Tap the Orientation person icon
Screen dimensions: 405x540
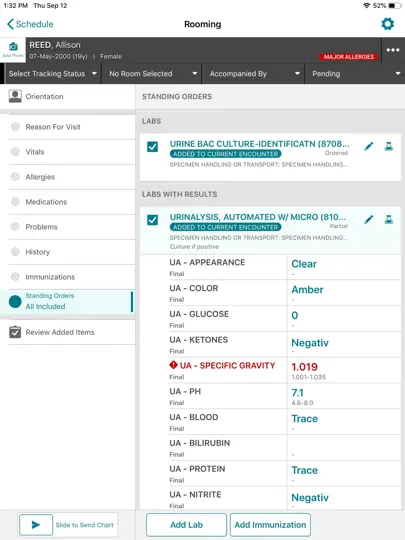[x=15, y=96]
